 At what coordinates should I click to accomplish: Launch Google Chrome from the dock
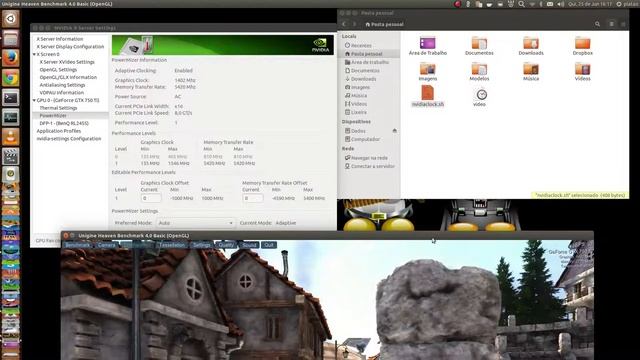pyautogui.click(x=11, y=78)
